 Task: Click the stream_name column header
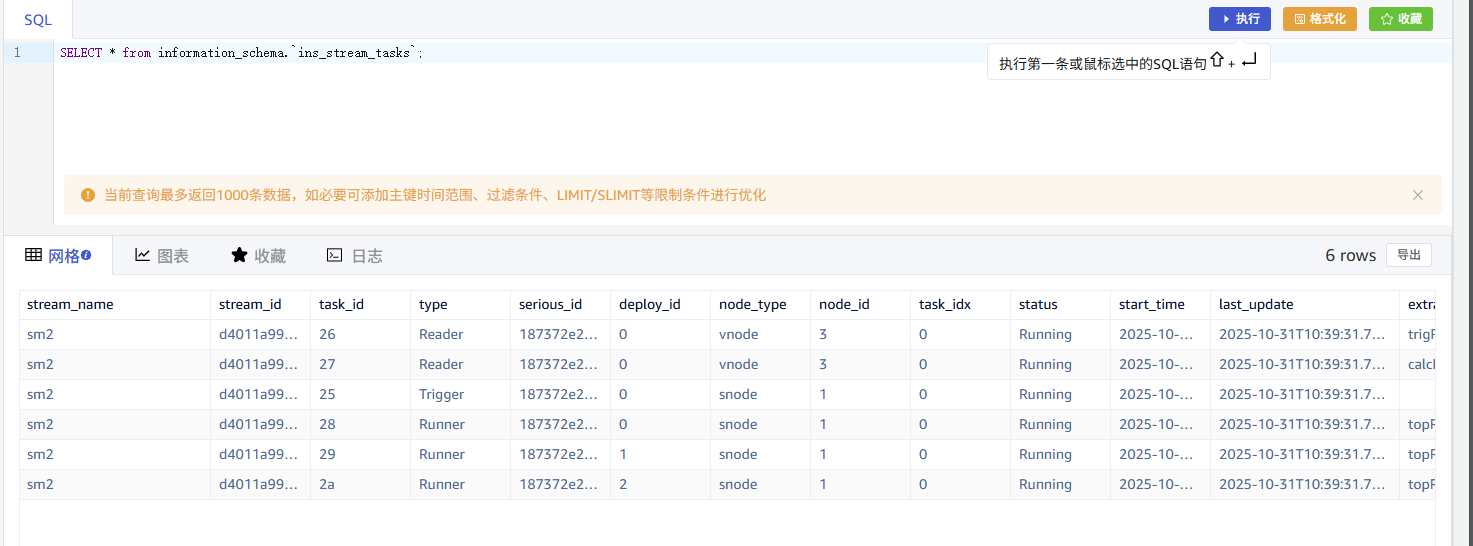point(70,304)
